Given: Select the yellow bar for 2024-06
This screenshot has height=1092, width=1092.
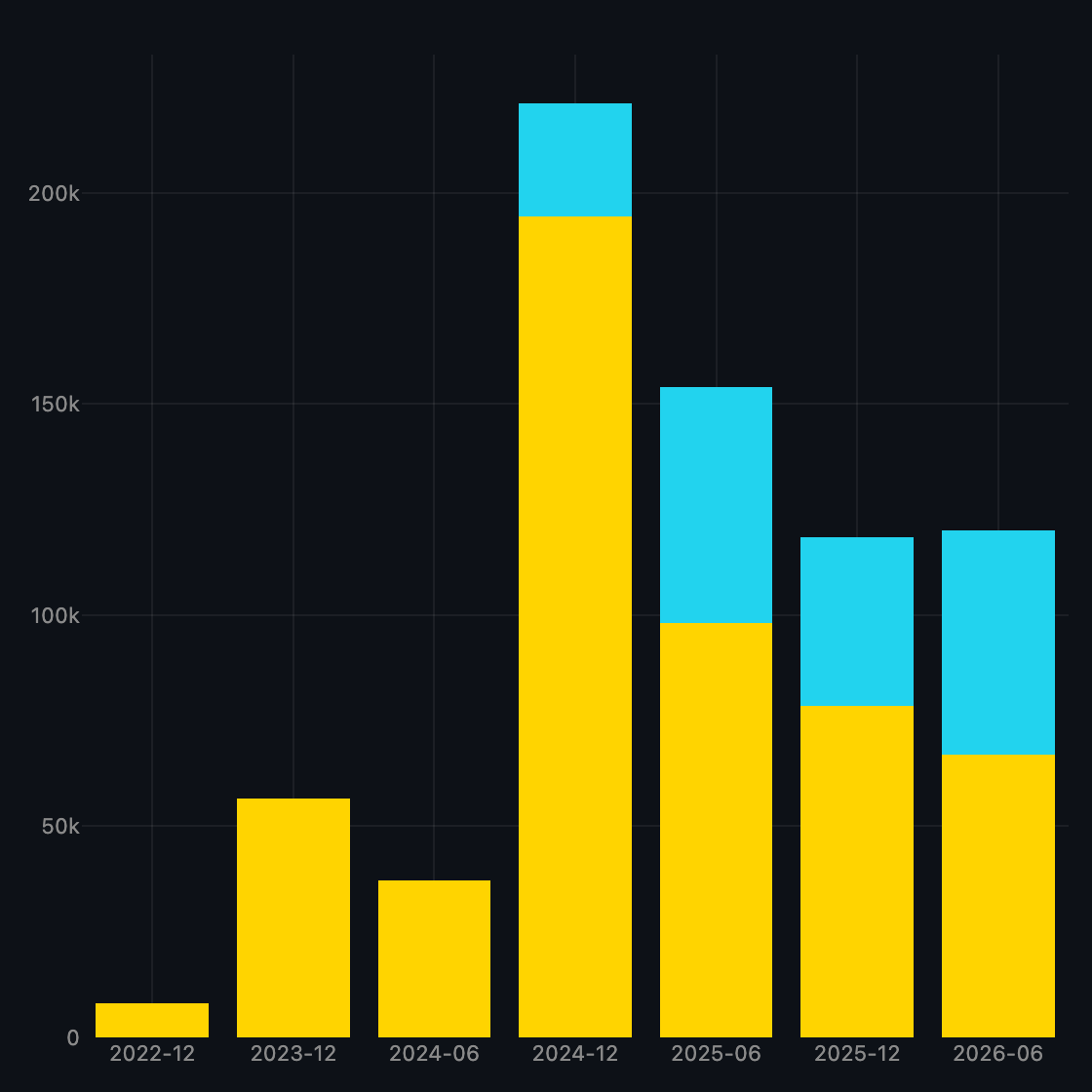Looking at the screenshot, I should tap(435, 959).
